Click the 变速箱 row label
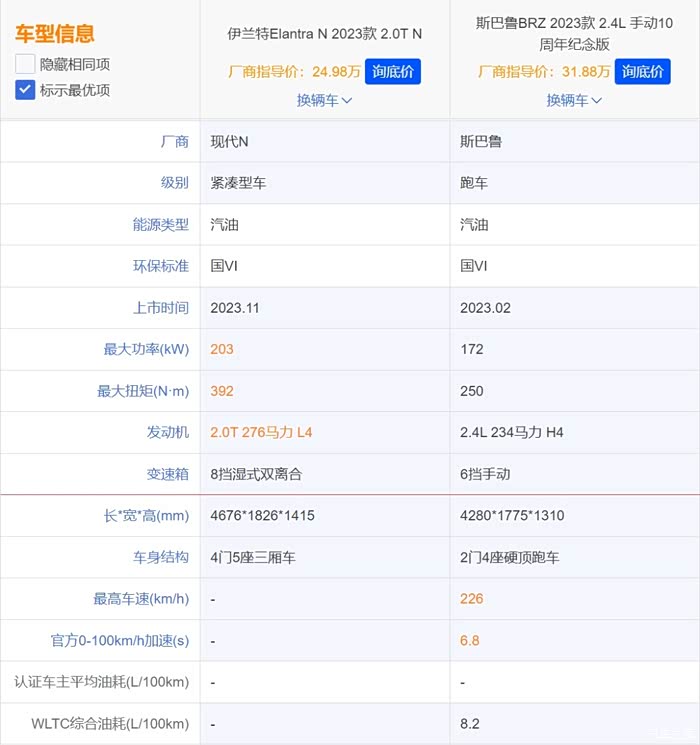This screenshot has height=745, width=700. (168, 474)
